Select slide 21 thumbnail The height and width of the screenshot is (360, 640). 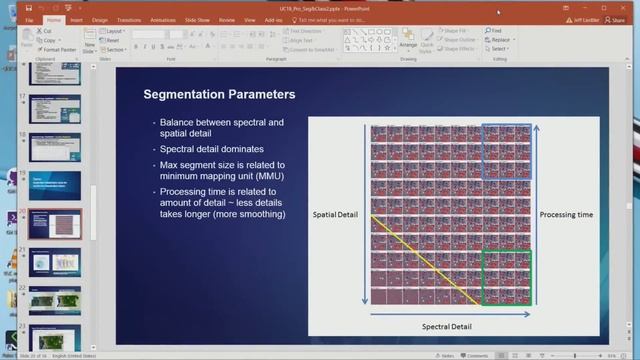point(55,262)
